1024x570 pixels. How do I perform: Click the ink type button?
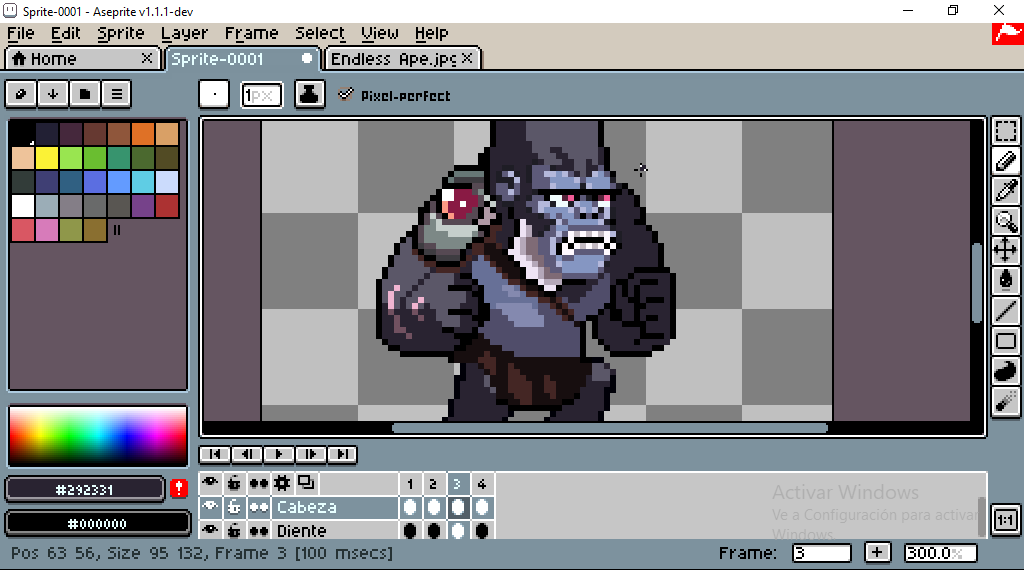click(310, 94)
